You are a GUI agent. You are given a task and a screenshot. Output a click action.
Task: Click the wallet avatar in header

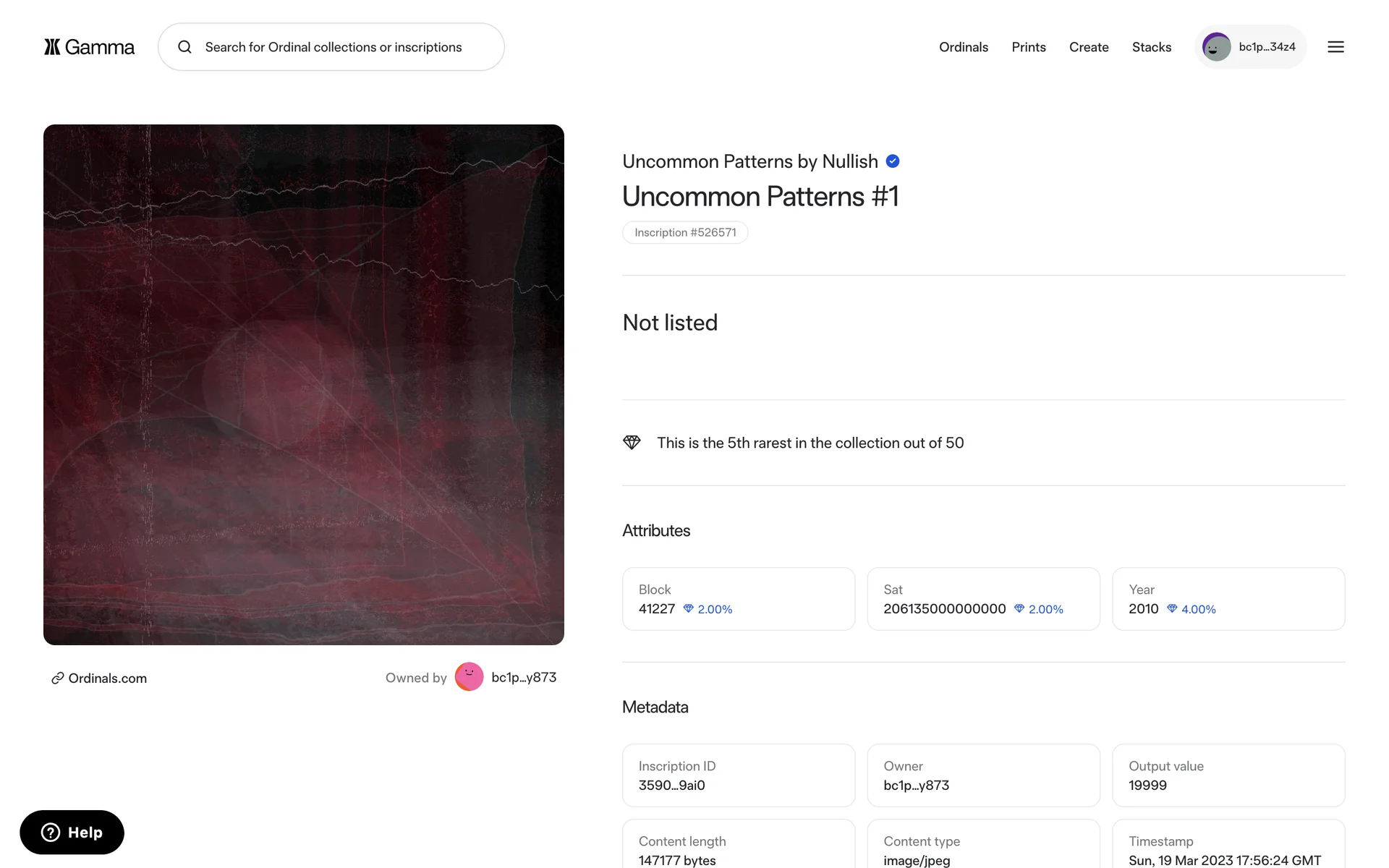[1216, 47]
